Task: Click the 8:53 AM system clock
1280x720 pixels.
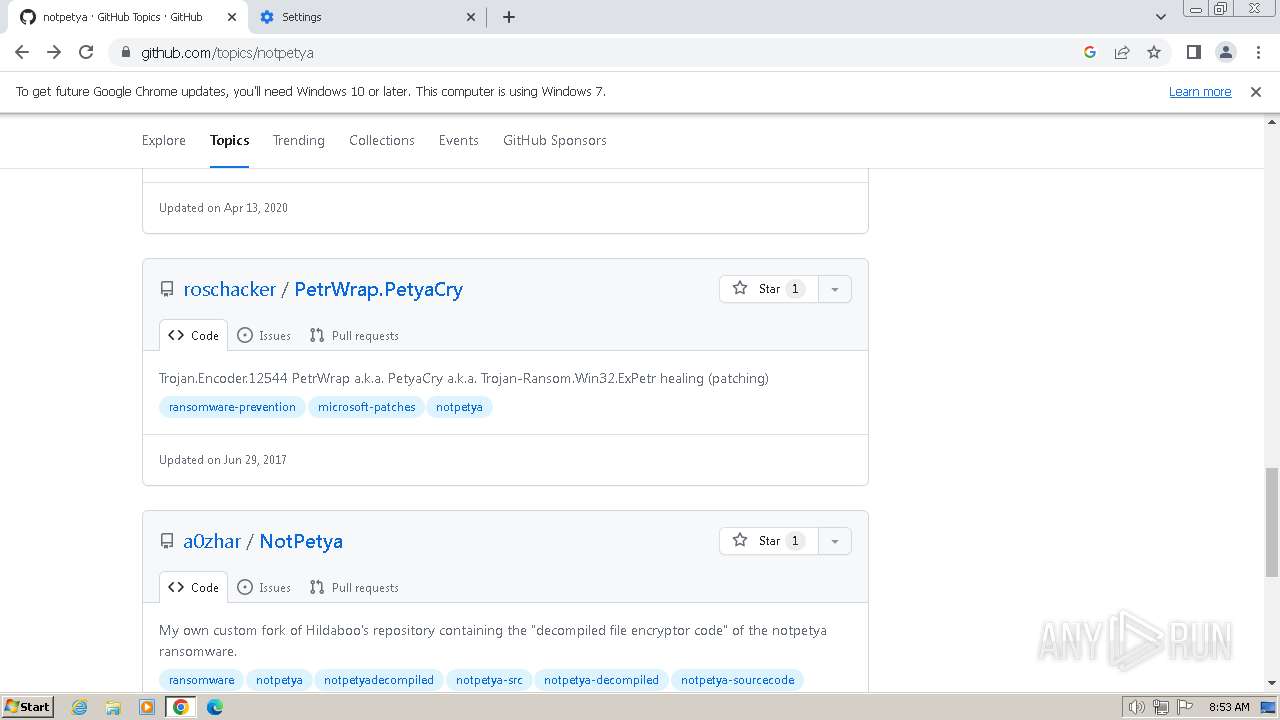Action: point(1229,707)
